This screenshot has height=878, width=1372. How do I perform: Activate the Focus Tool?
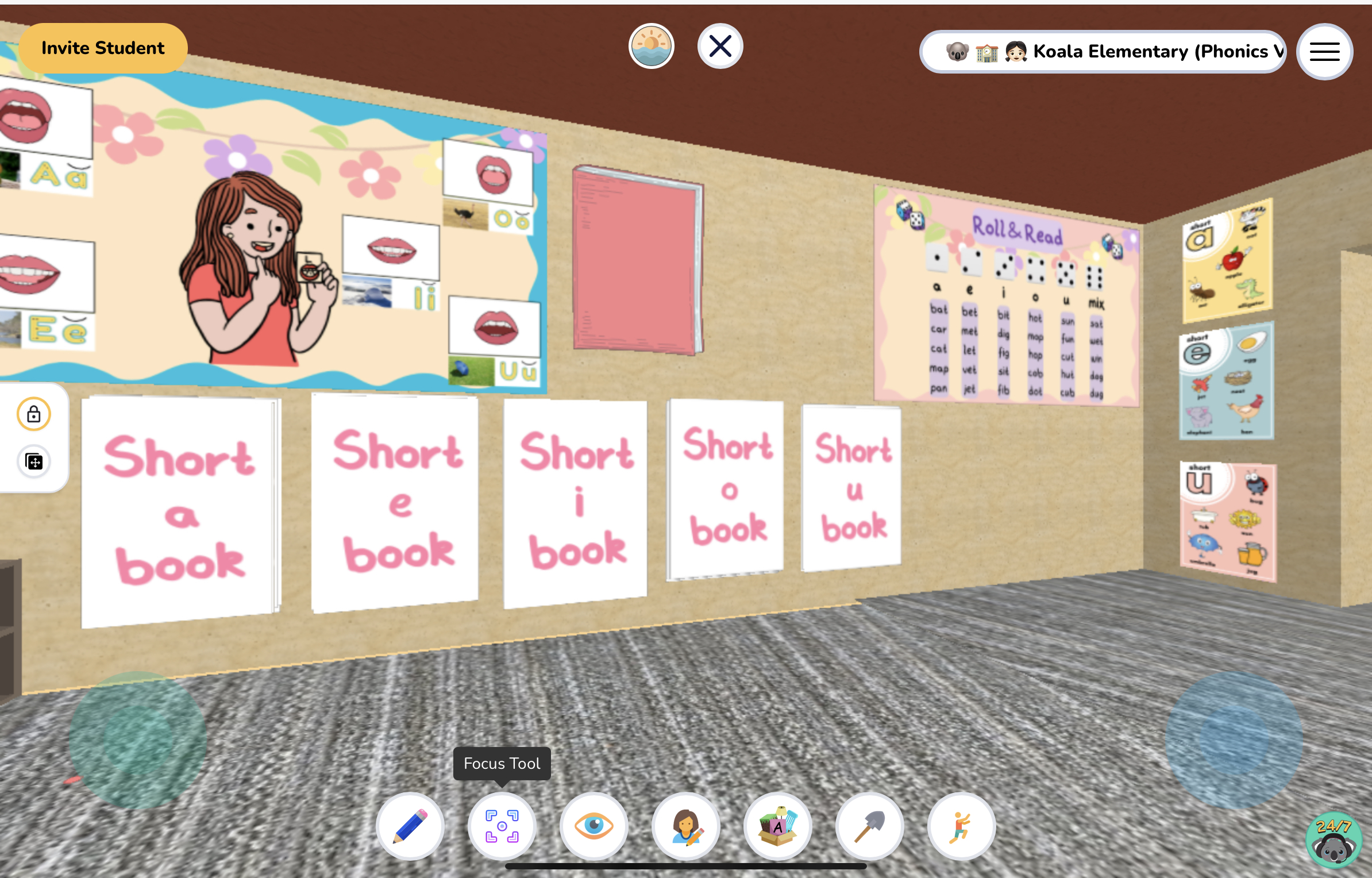tap(502, 826)
